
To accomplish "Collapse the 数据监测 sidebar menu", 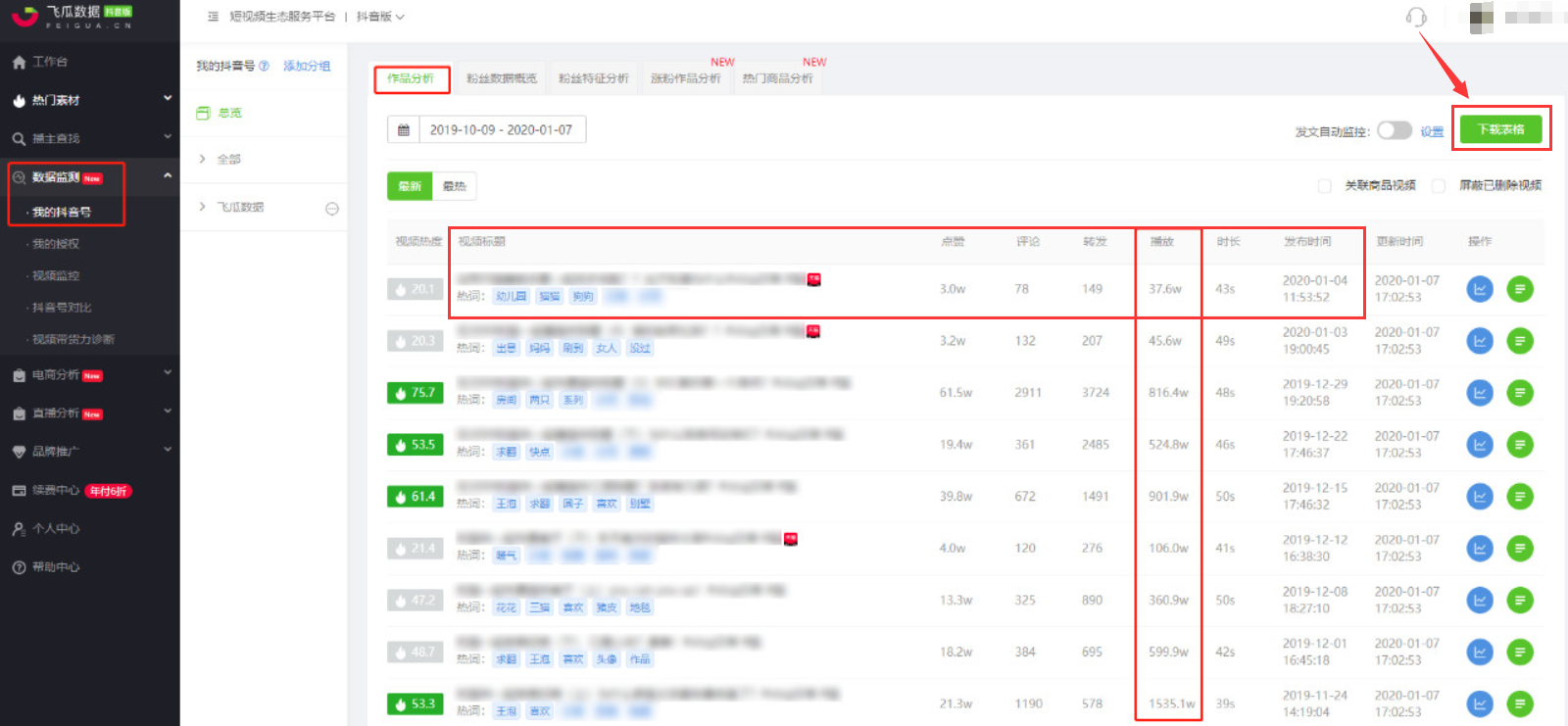I will pyautogui.click(x=90, y=177).
